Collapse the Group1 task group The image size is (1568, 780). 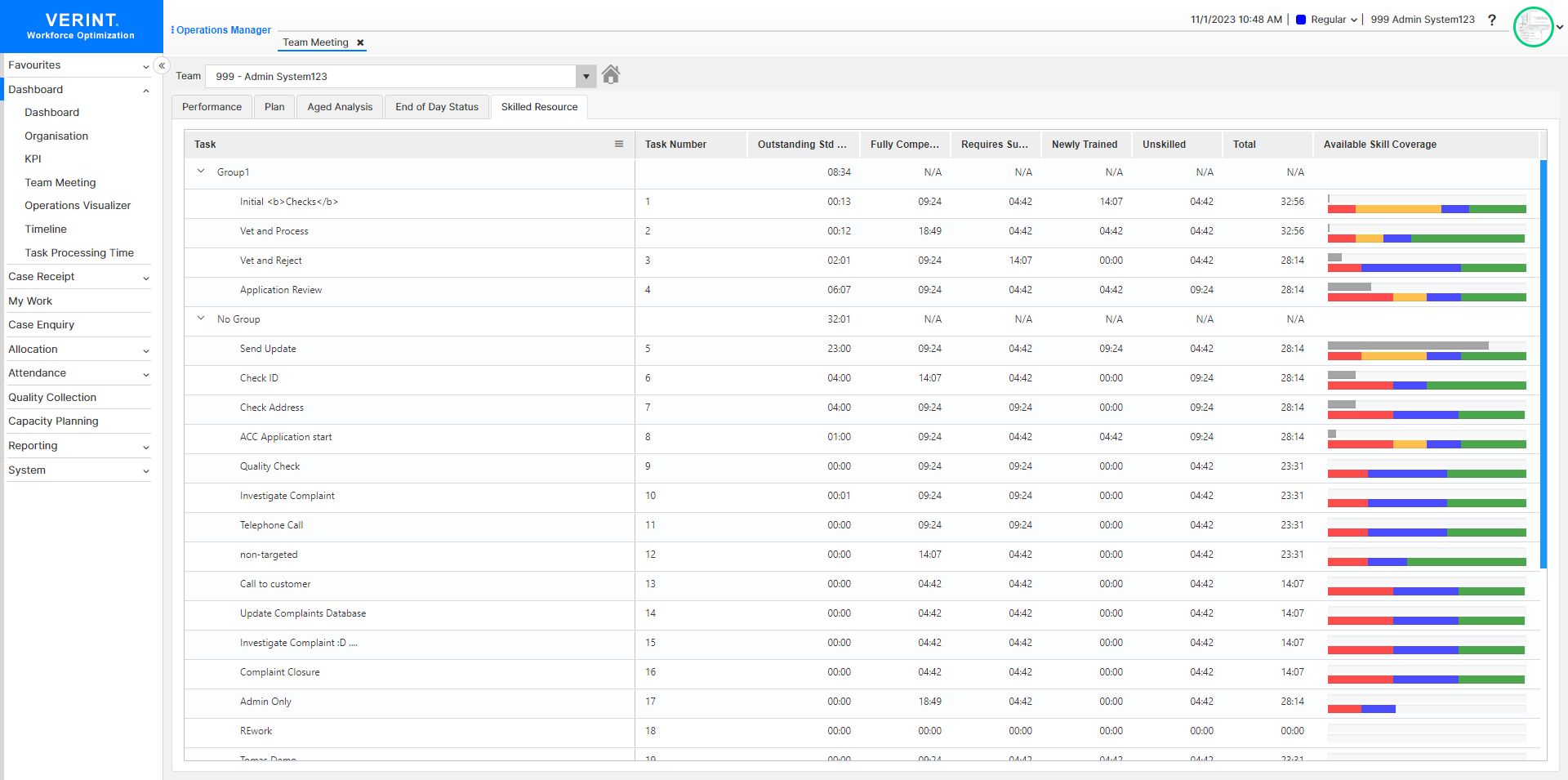[201, 172]
